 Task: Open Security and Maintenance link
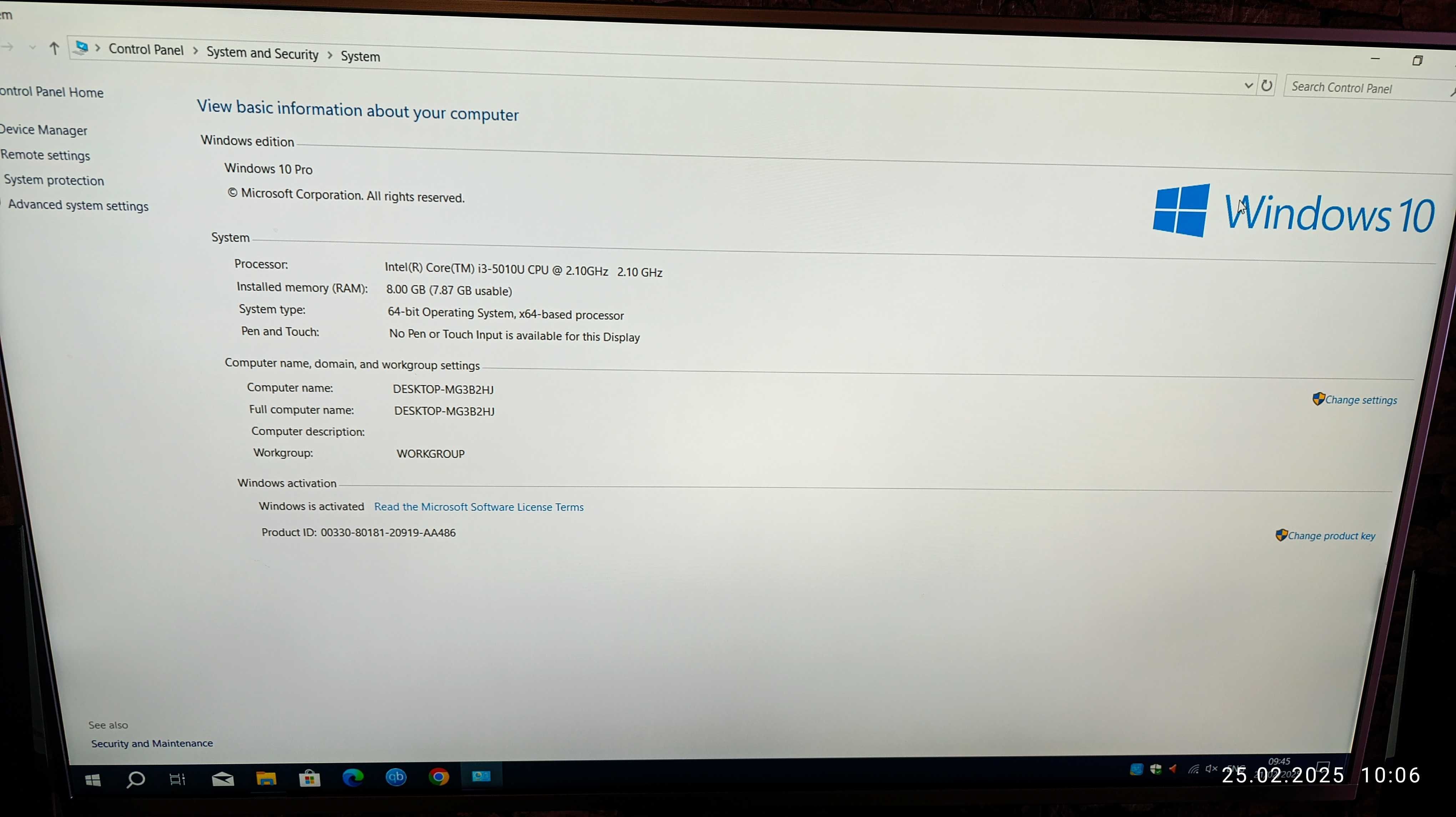152,743
